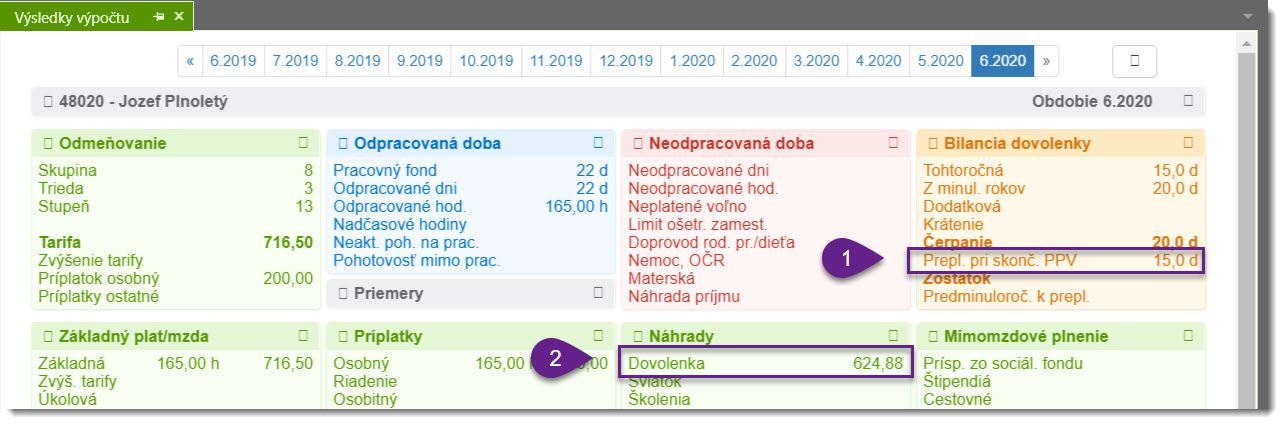Select the 5.2020 period tab
Image resolution: width=1283 pixels, height=424 pixels.
pos(939,61)
